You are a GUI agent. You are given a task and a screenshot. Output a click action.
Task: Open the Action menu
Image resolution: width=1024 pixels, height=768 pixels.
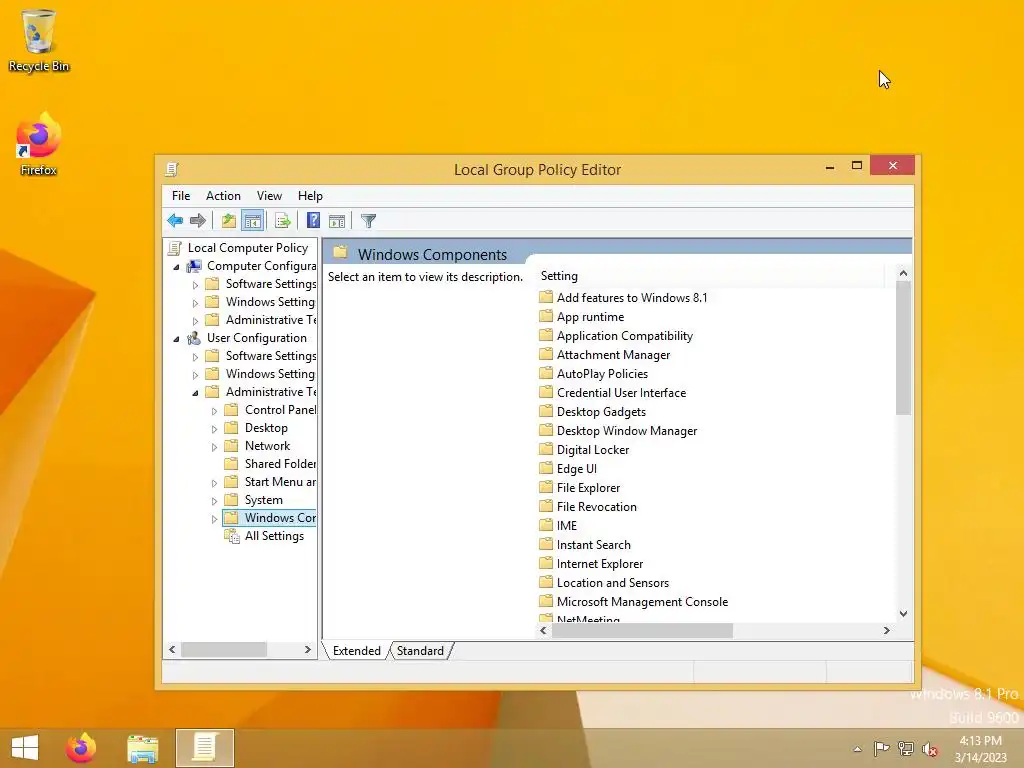(223, 196)
